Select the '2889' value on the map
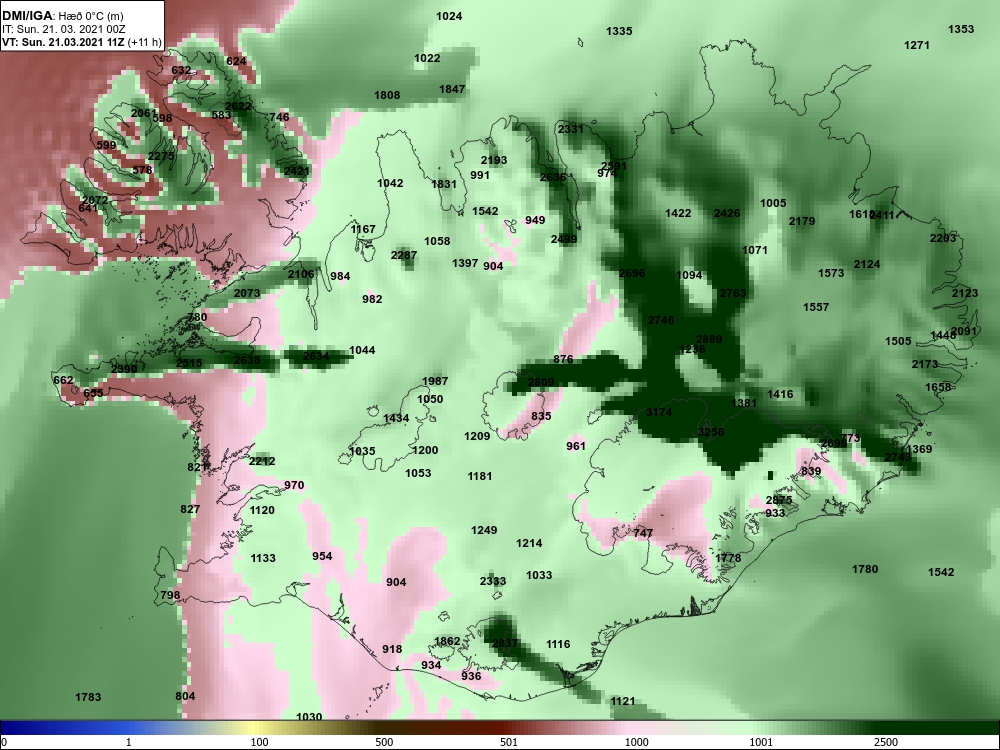The height and width of the screenshot is (750, 1000). pos(709,339)
